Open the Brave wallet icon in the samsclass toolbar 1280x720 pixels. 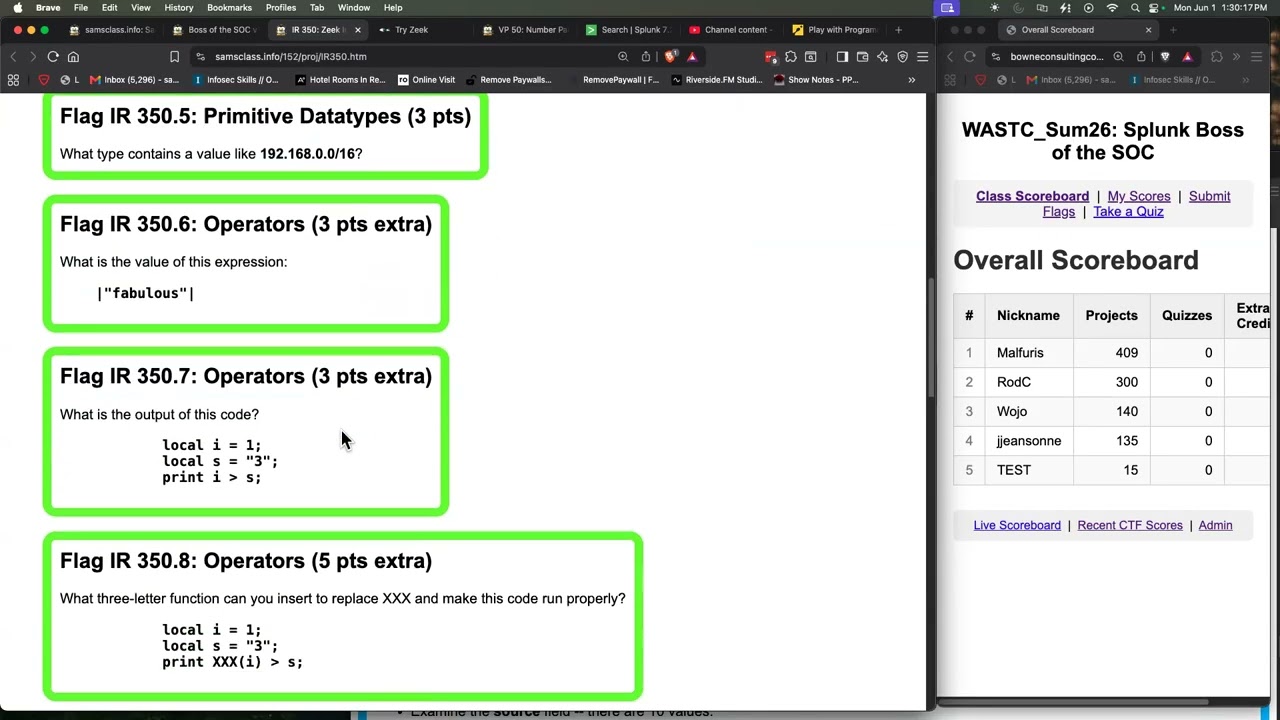pos(862,57)
